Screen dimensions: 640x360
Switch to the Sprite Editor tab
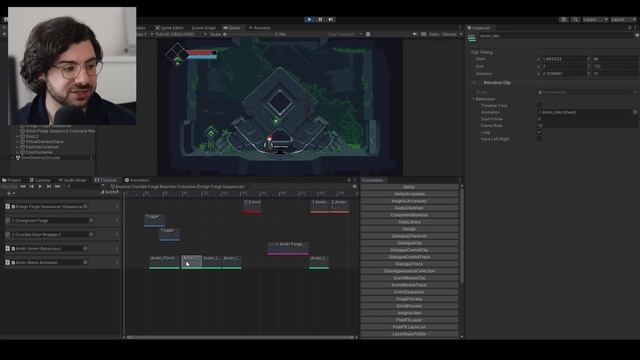169,28
